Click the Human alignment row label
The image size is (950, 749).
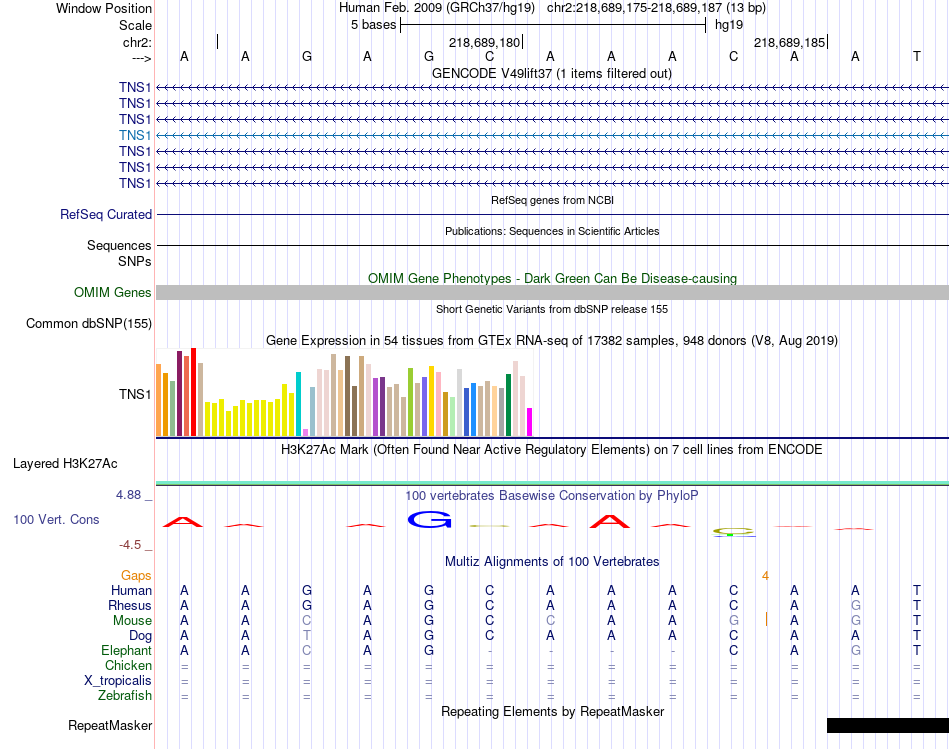131,591
